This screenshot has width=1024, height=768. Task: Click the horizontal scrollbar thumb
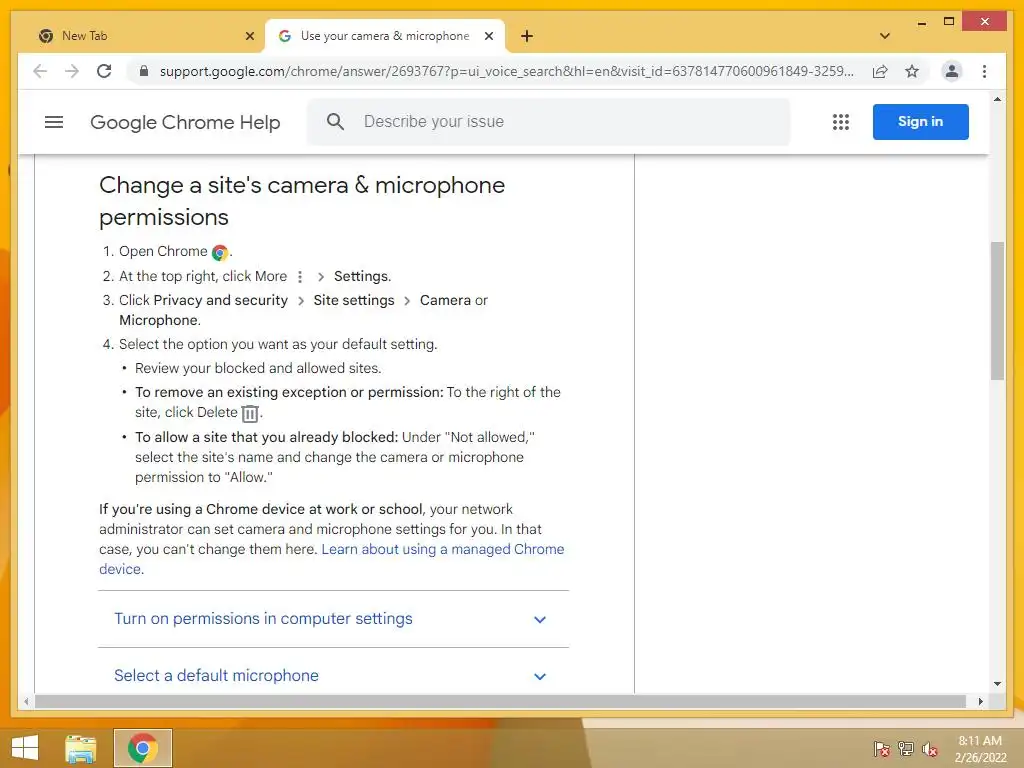point(500,701)
